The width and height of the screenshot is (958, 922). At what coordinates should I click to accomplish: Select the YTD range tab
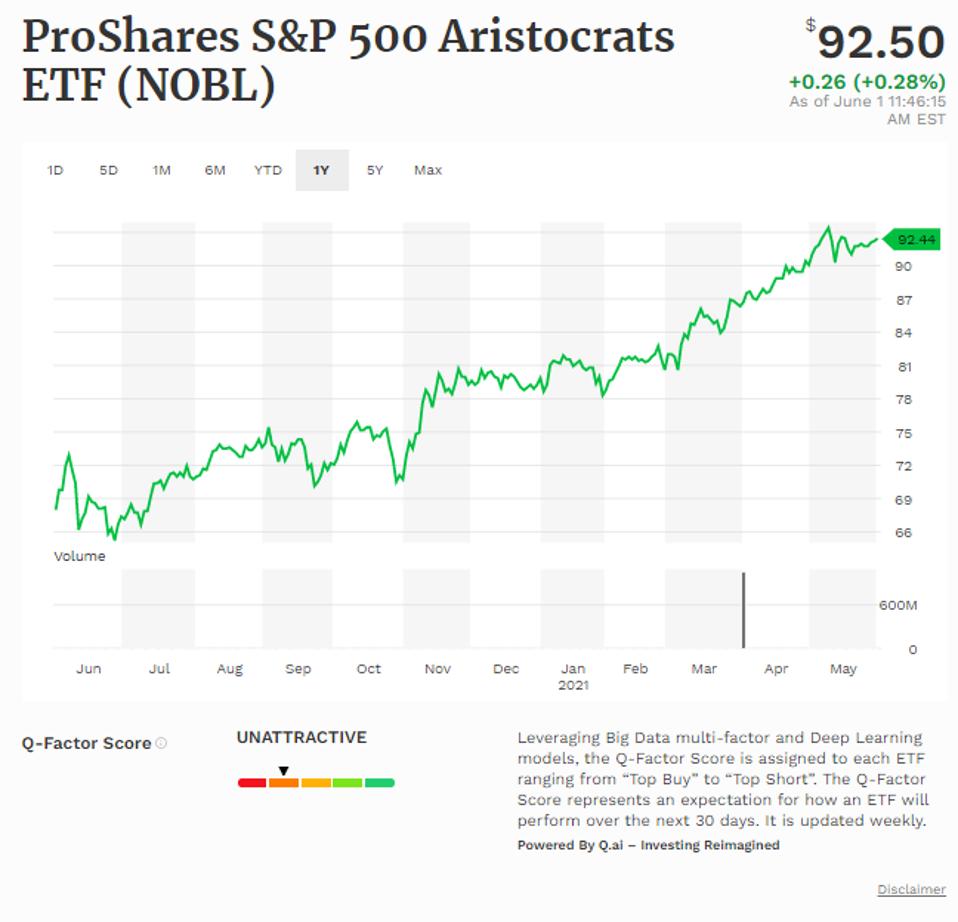click(x=268, y=170)
